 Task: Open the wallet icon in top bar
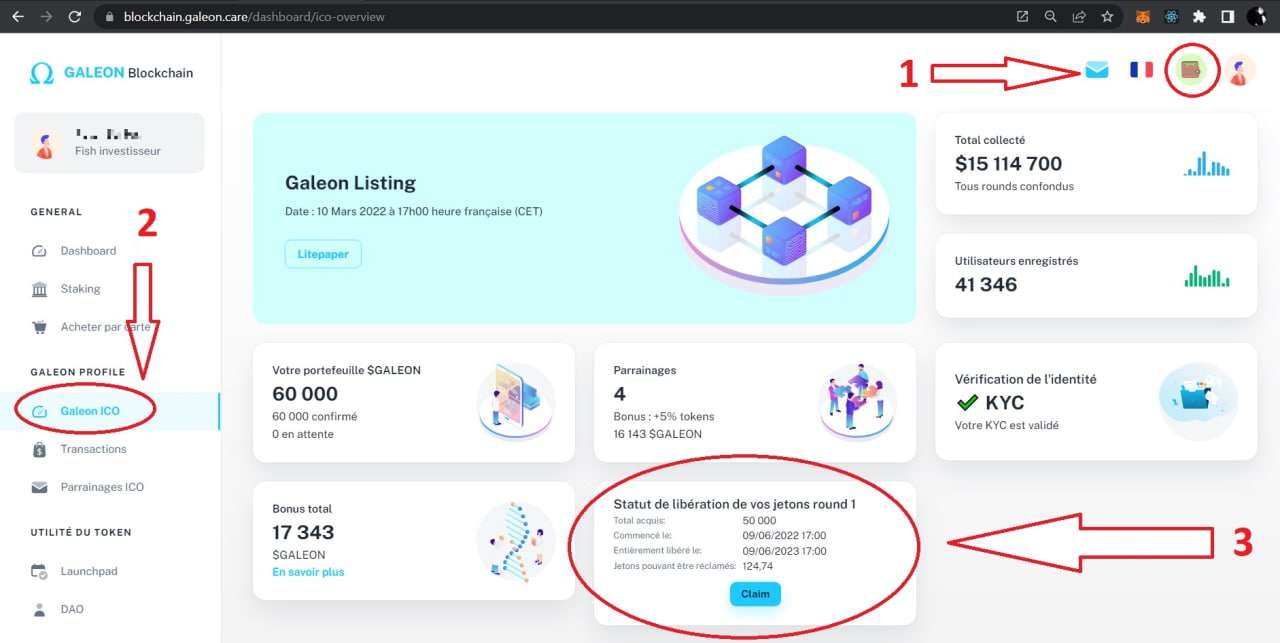1191,70
